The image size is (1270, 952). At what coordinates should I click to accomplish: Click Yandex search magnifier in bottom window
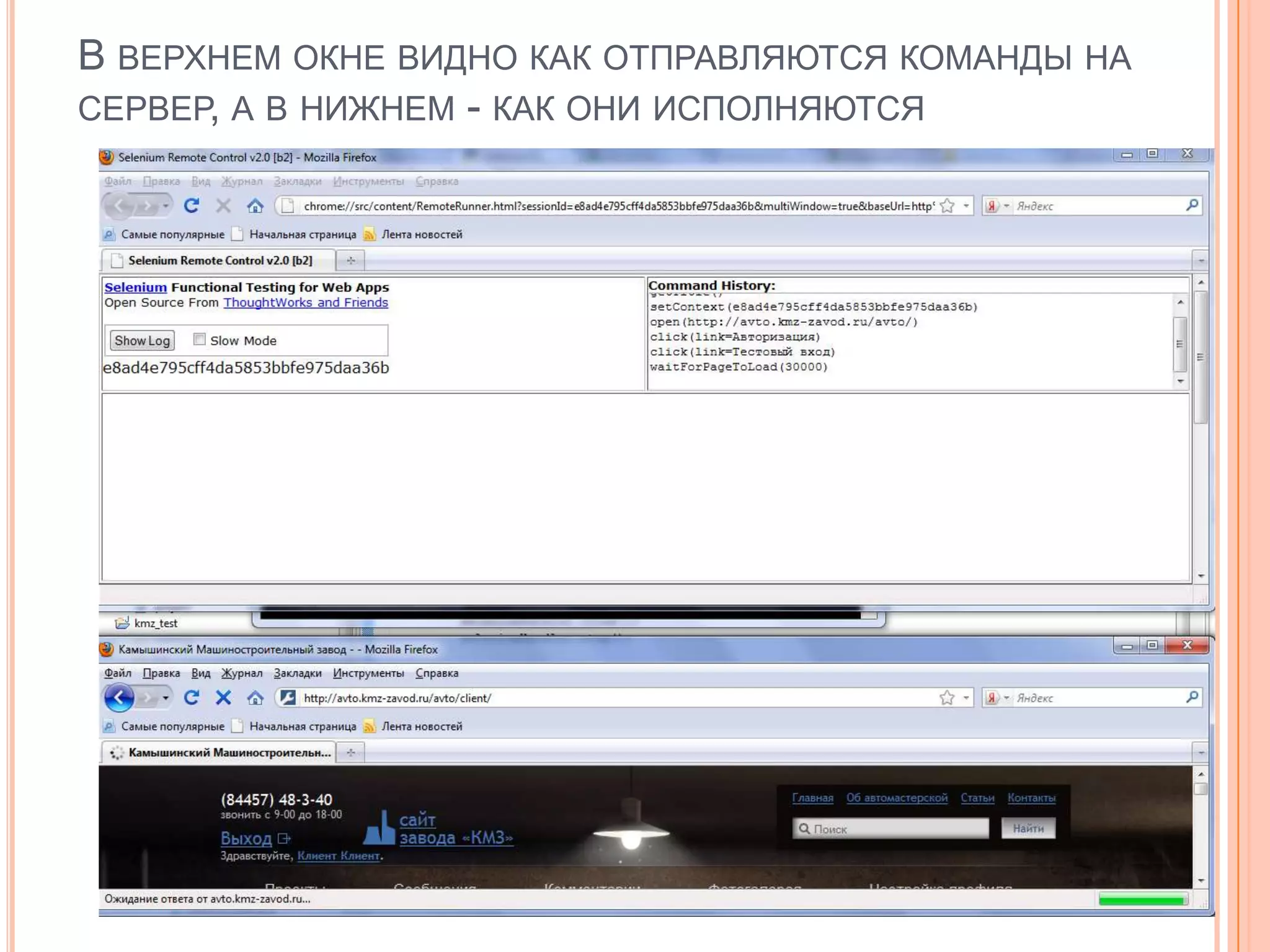[1192, 697]
